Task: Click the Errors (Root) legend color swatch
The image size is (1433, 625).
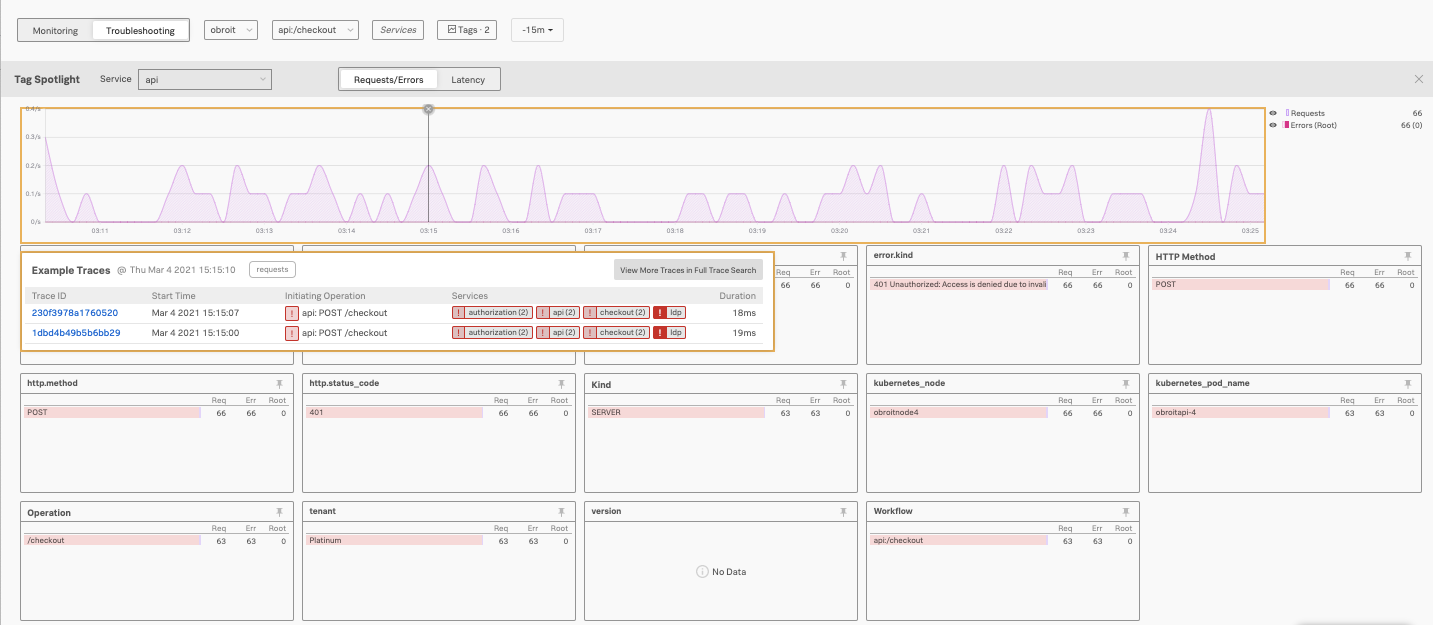Action: tap(1287, 125)
